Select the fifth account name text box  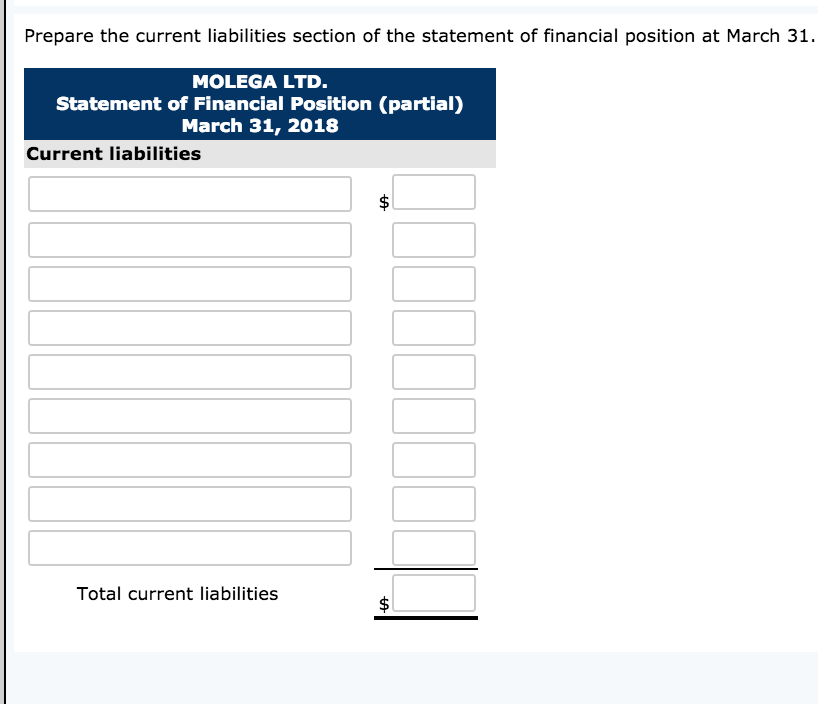[190, 371]
